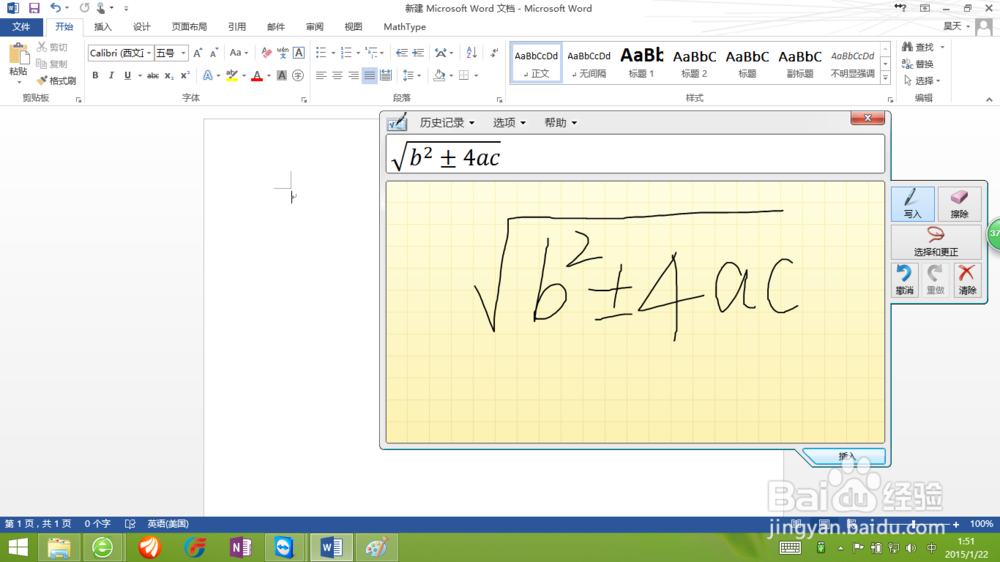Click the Align left icon

(x=321, y=75)
